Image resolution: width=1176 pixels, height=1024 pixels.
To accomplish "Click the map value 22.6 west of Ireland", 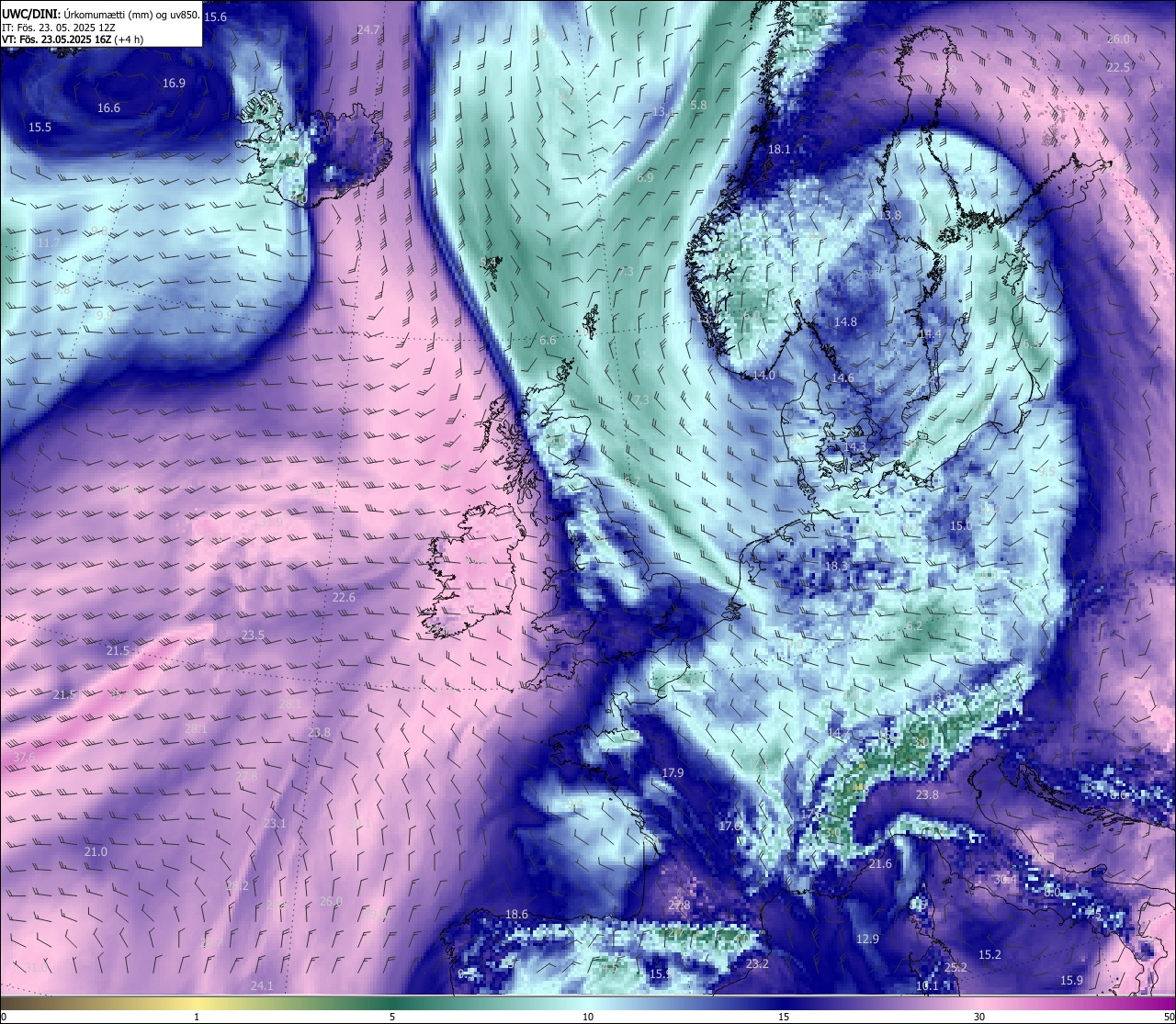I will pos(344,598).
